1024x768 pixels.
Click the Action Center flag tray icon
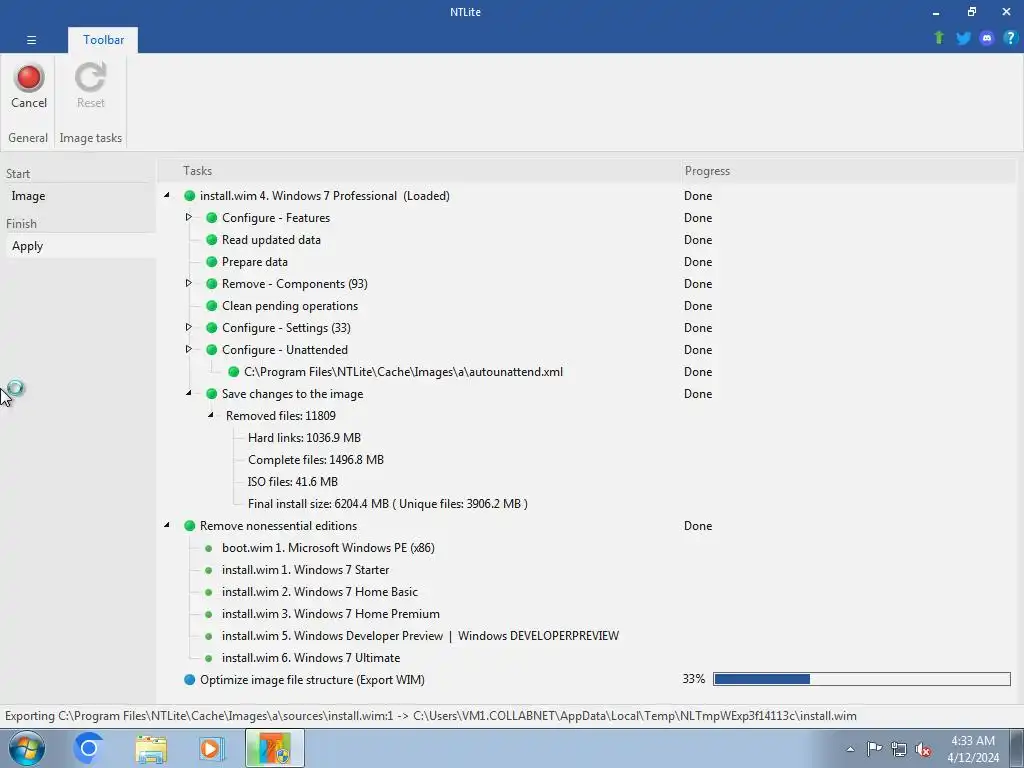(874, 749)
